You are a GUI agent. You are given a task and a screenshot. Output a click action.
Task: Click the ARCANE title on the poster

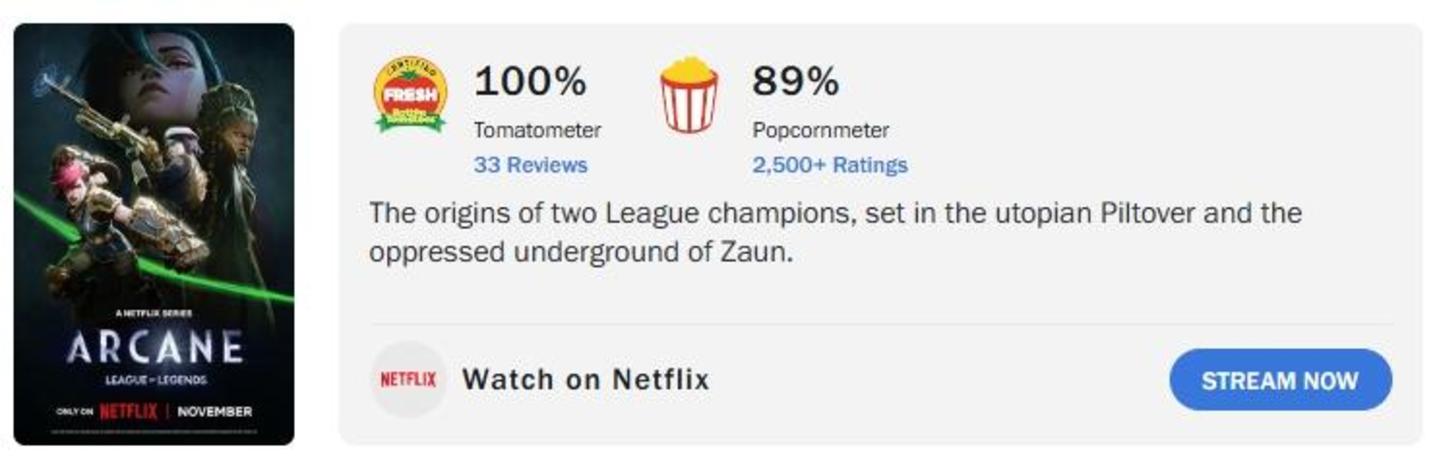[154, 348]
